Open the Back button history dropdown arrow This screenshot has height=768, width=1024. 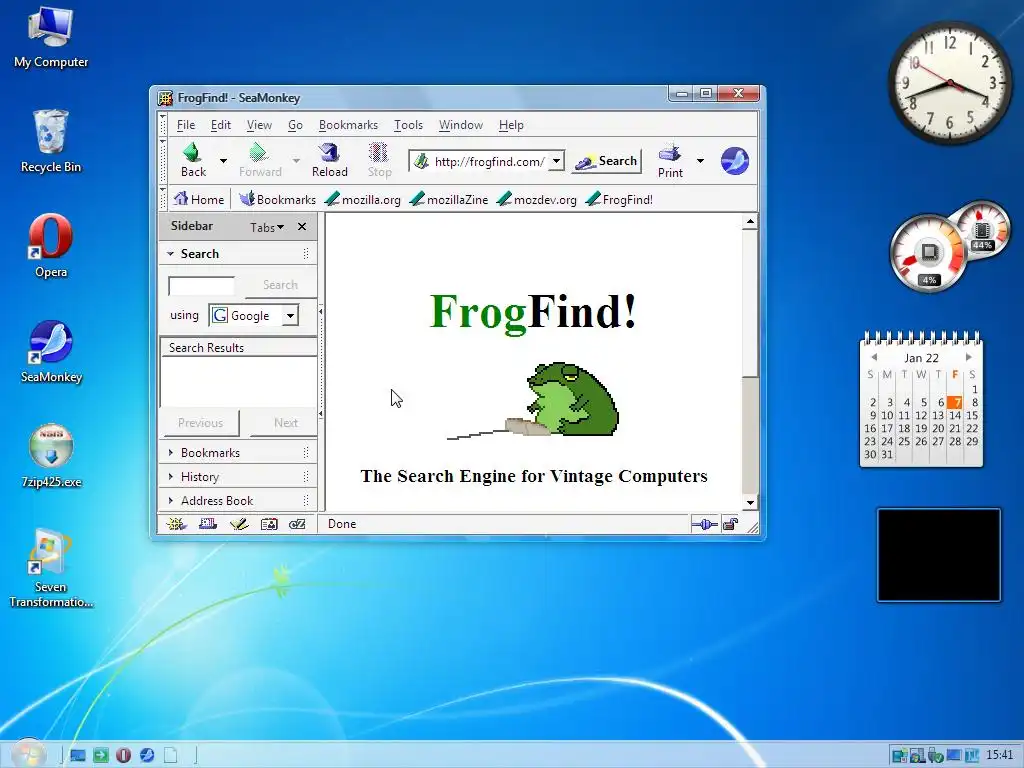223,161
